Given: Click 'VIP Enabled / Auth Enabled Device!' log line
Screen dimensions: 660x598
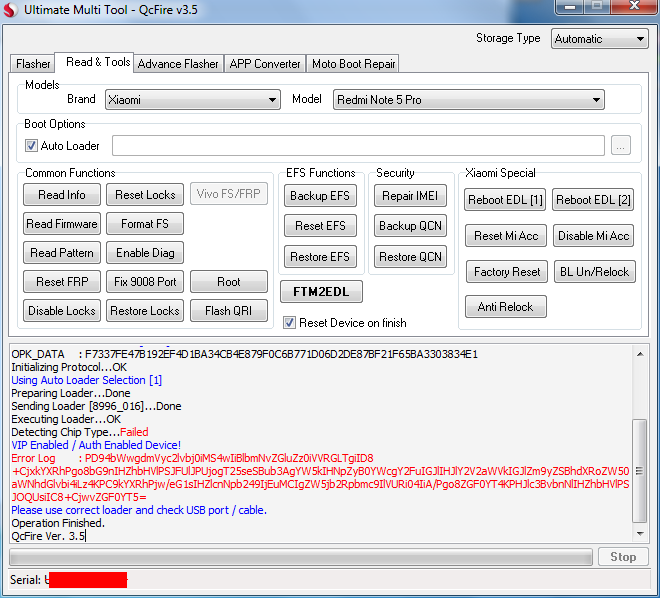Looking at the screenshot, I should click(x=96, y=445).
